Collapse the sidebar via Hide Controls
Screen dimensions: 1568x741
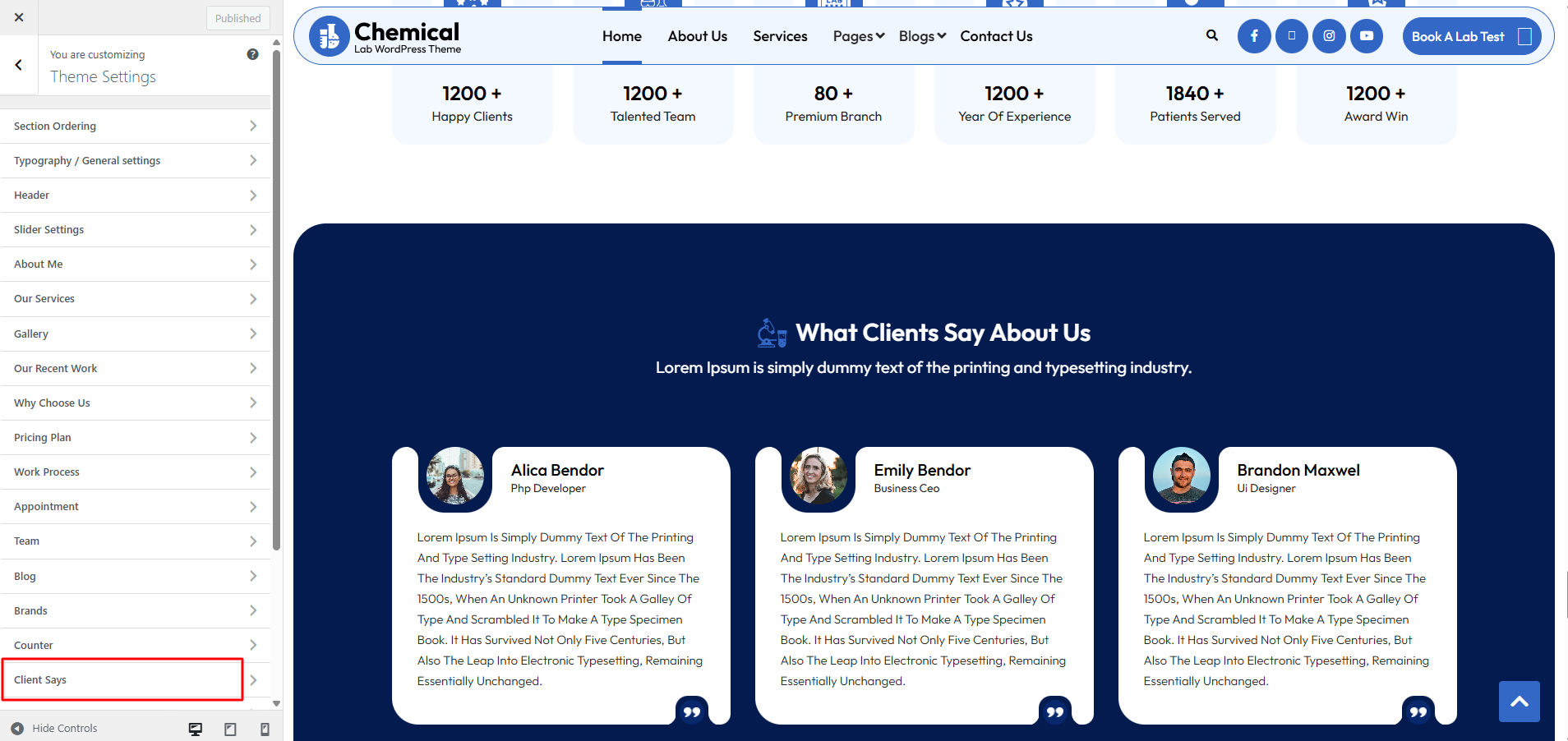[x=54, y=729]
